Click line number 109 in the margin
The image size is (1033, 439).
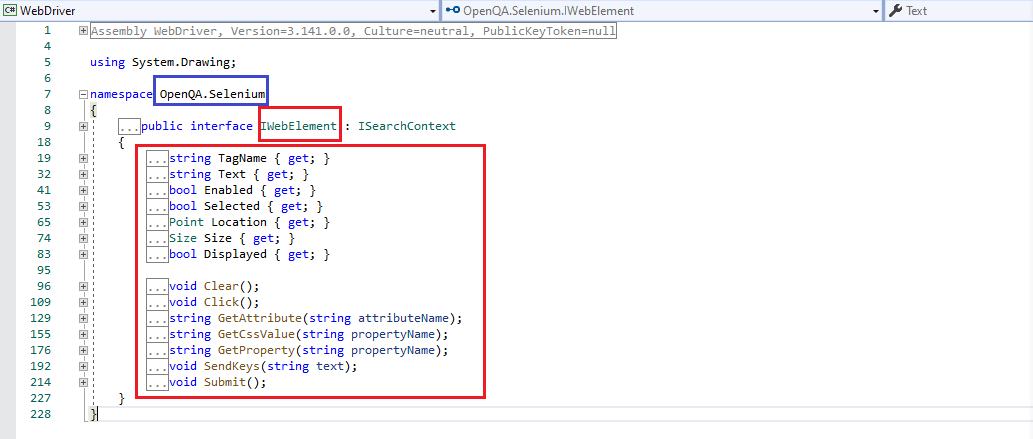40,302
